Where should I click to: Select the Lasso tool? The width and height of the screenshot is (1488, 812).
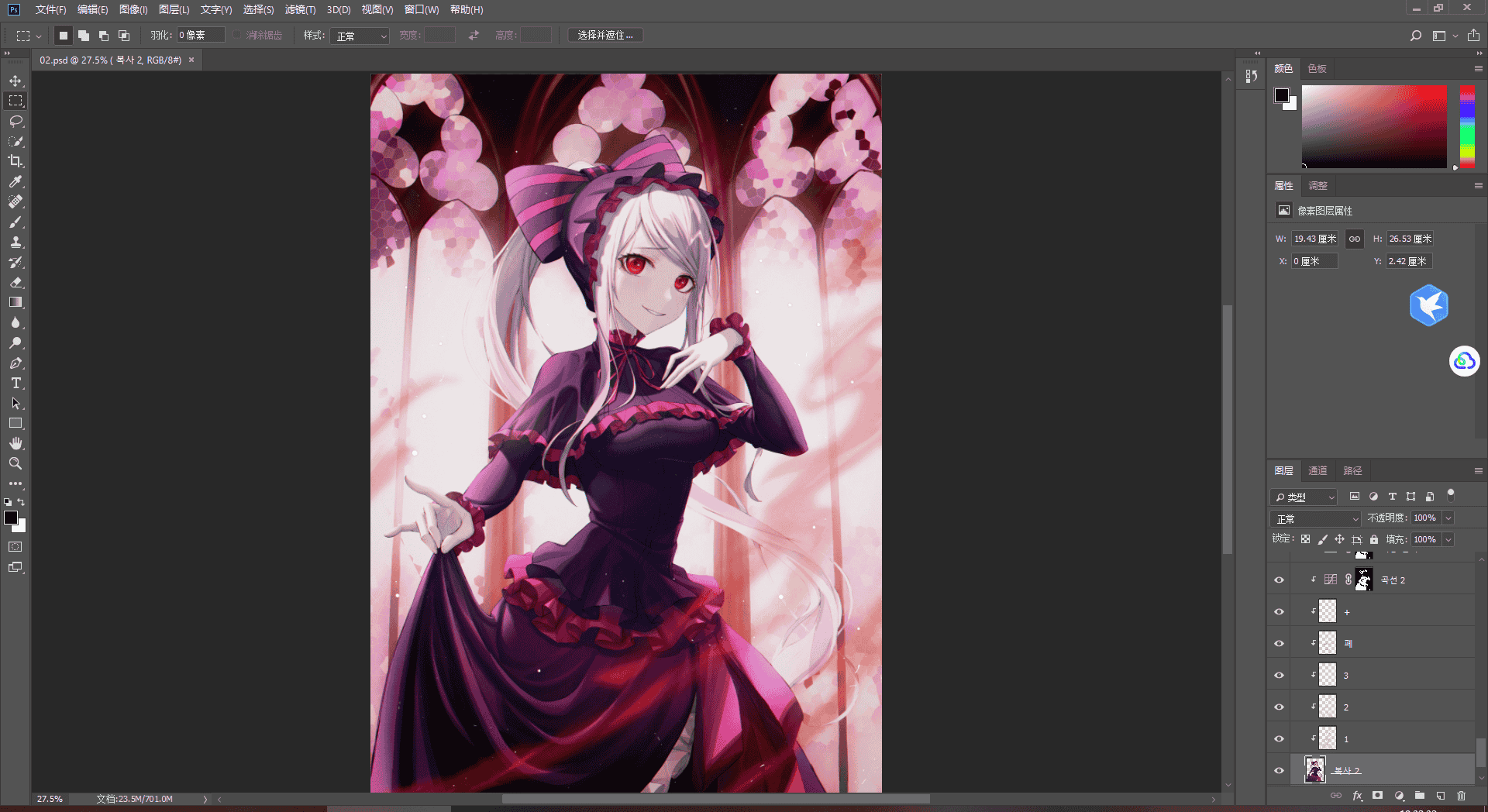(15, 122)
